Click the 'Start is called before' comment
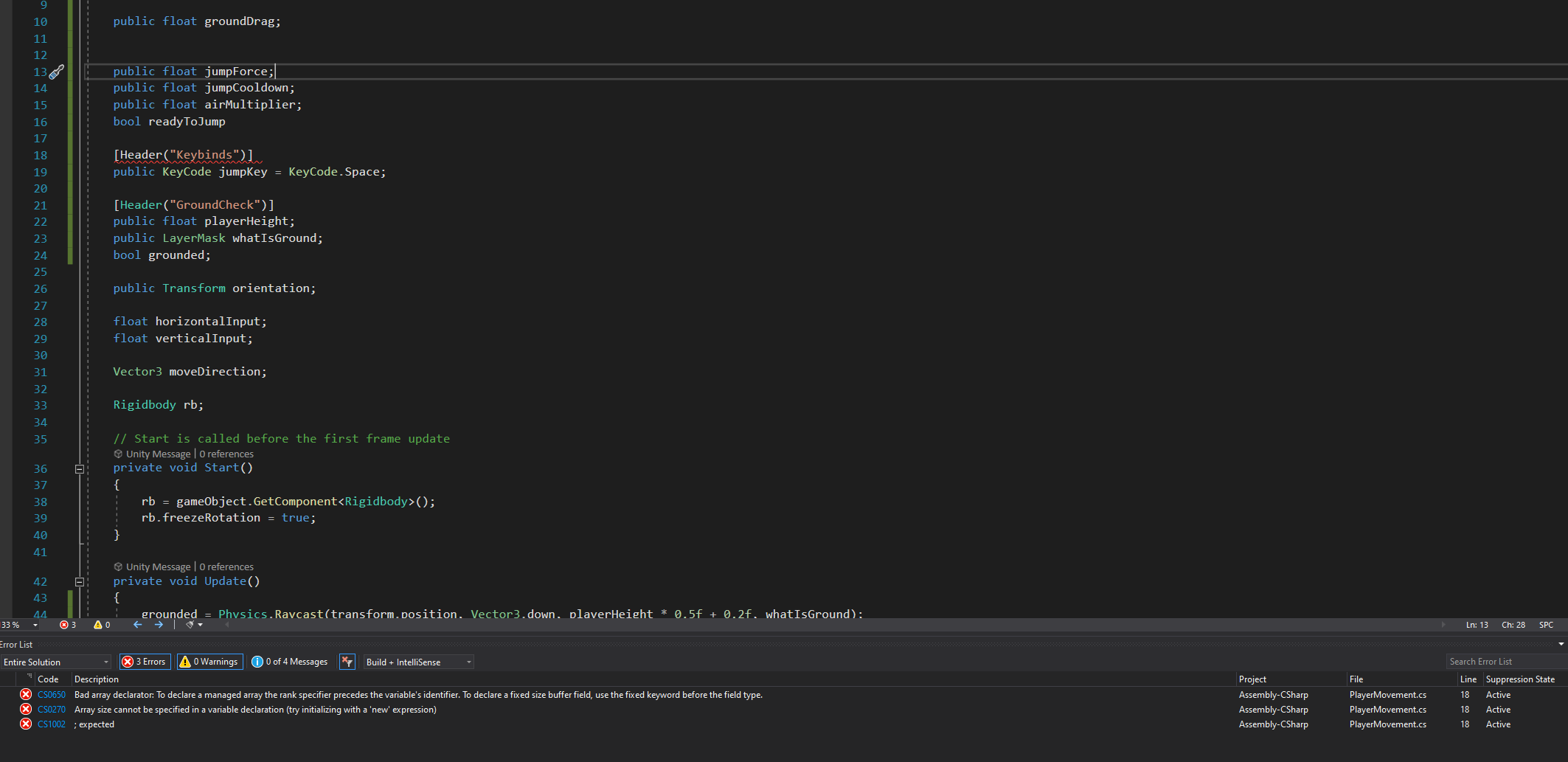This screenshot has width=1568, height=762. 281,439
